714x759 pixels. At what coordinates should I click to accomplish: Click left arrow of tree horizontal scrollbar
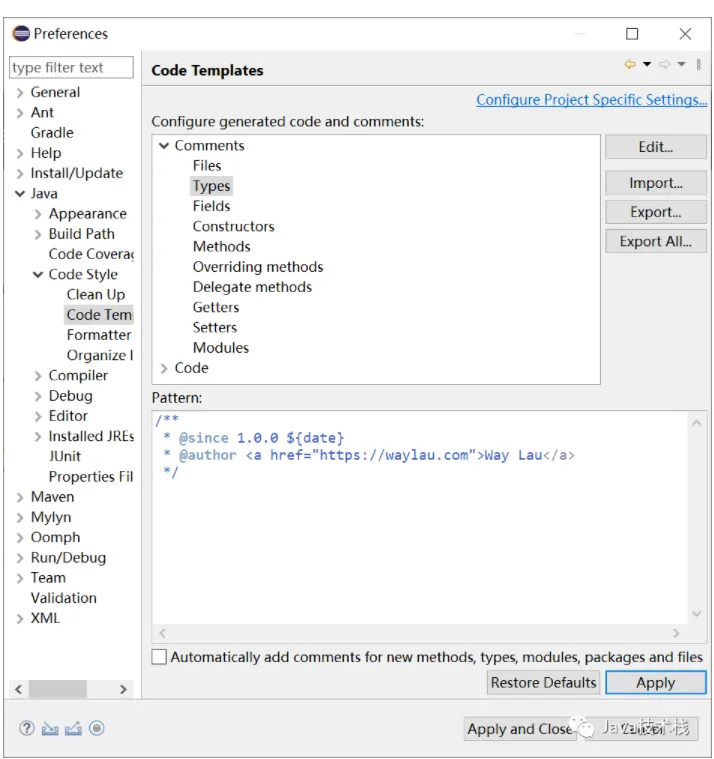[x=19, y=689]
